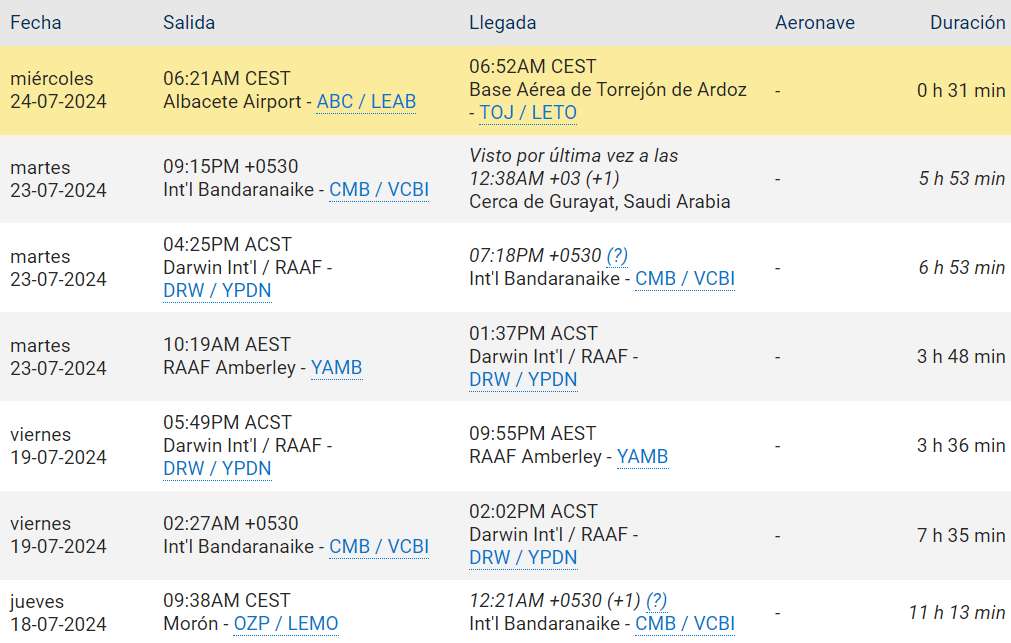The width and height of the screenshot is (1011, 643).
Task: Click the Fecha column header
Action: click(36, 23)
